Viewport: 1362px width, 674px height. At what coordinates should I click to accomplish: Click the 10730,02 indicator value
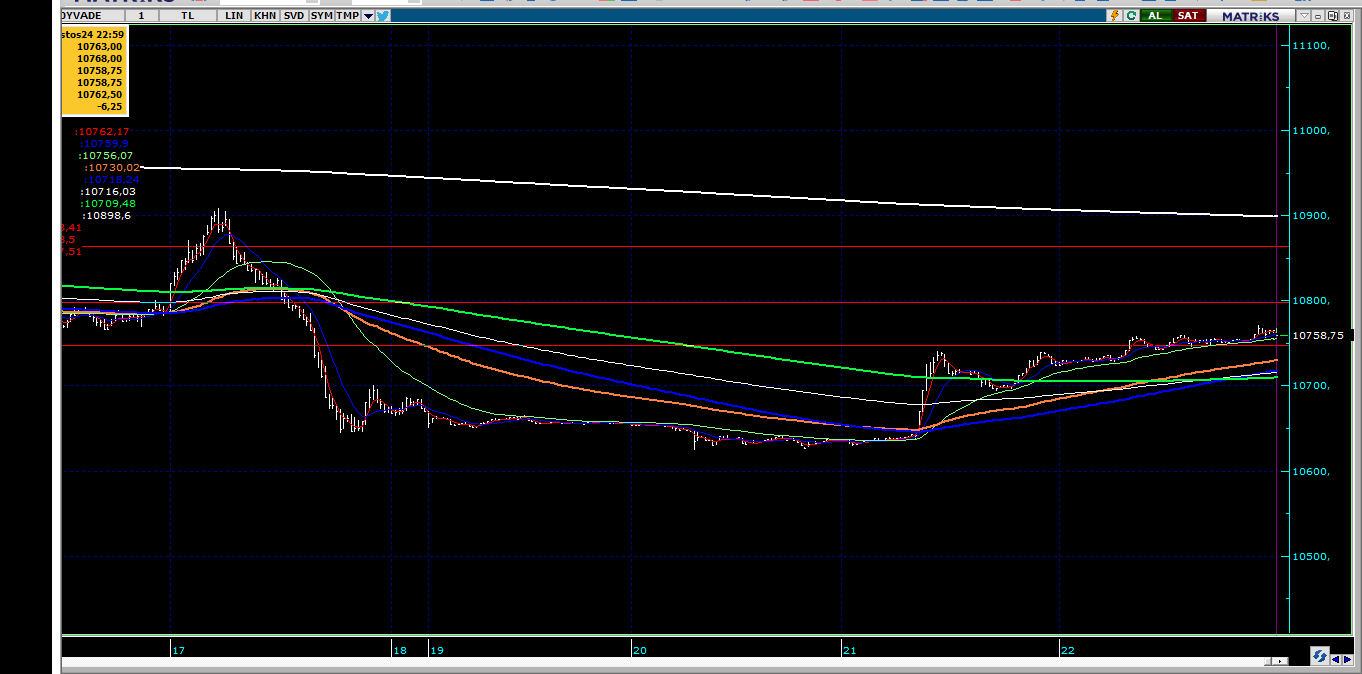pyautogui.click(x=112, y=168)
